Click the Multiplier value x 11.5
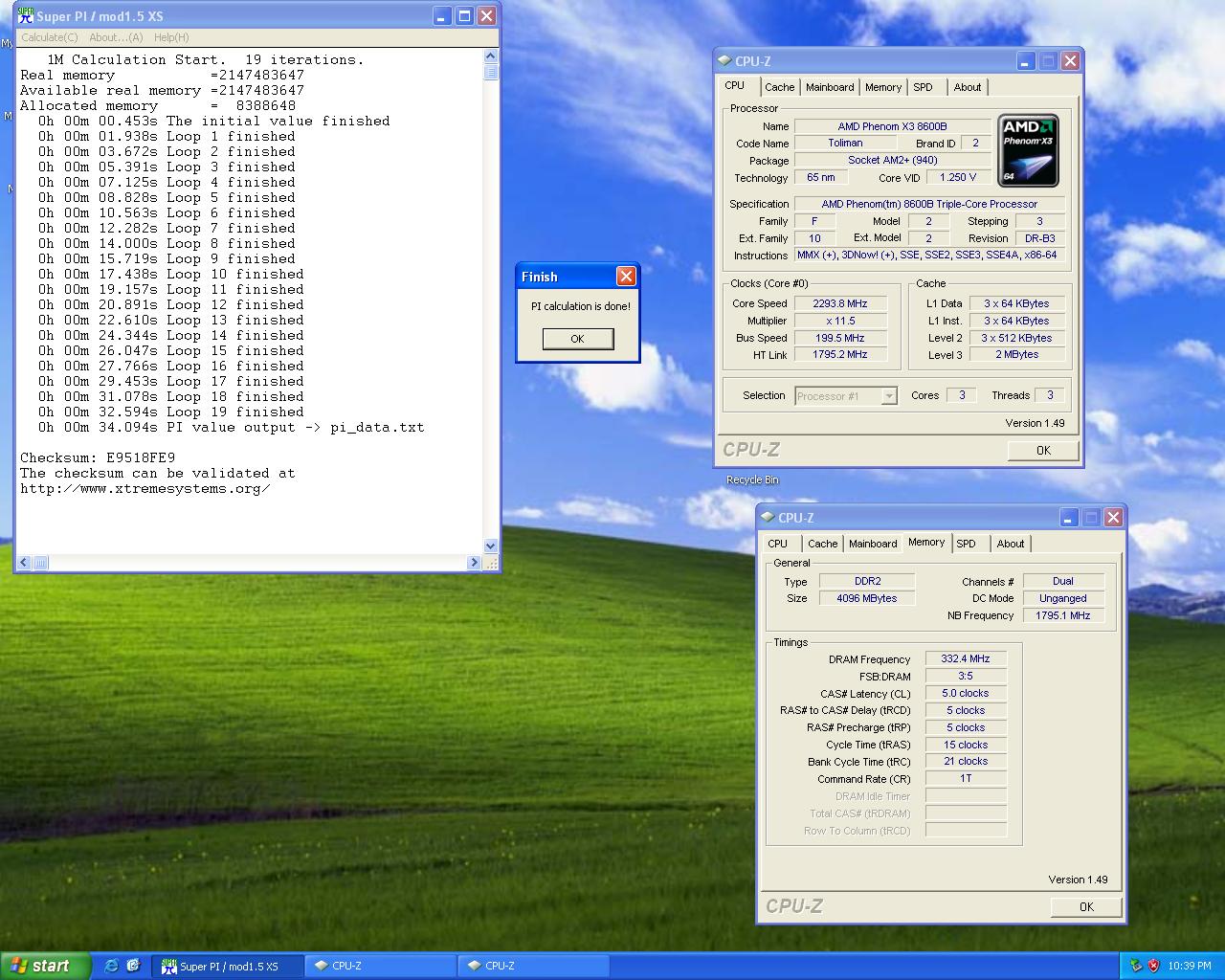Screen dimensions: 1225x980 pos(840,321)
